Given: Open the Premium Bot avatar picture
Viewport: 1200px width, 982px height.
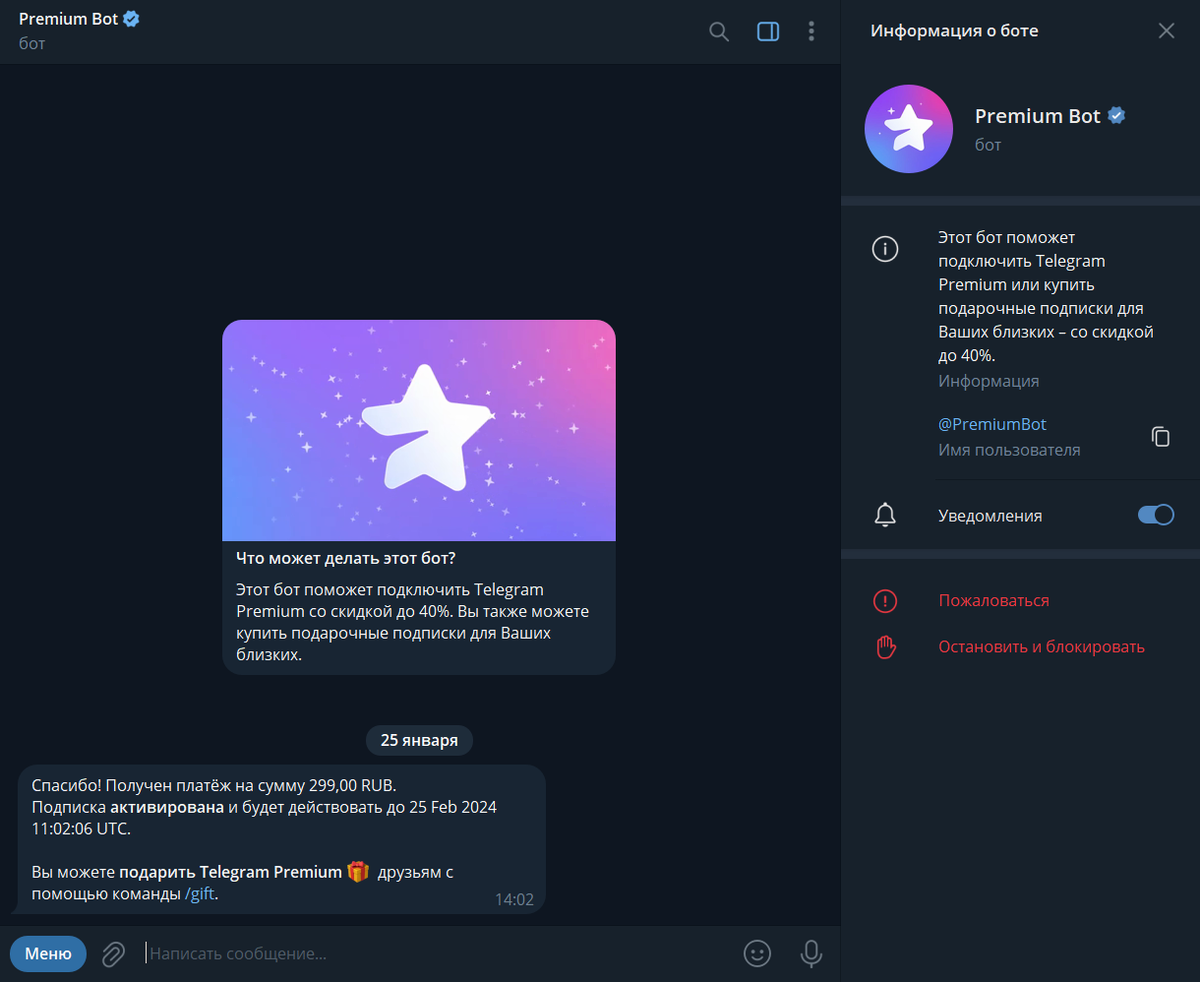Looking at the screenshot, I should pyautogui.click(x=908, y=129).
